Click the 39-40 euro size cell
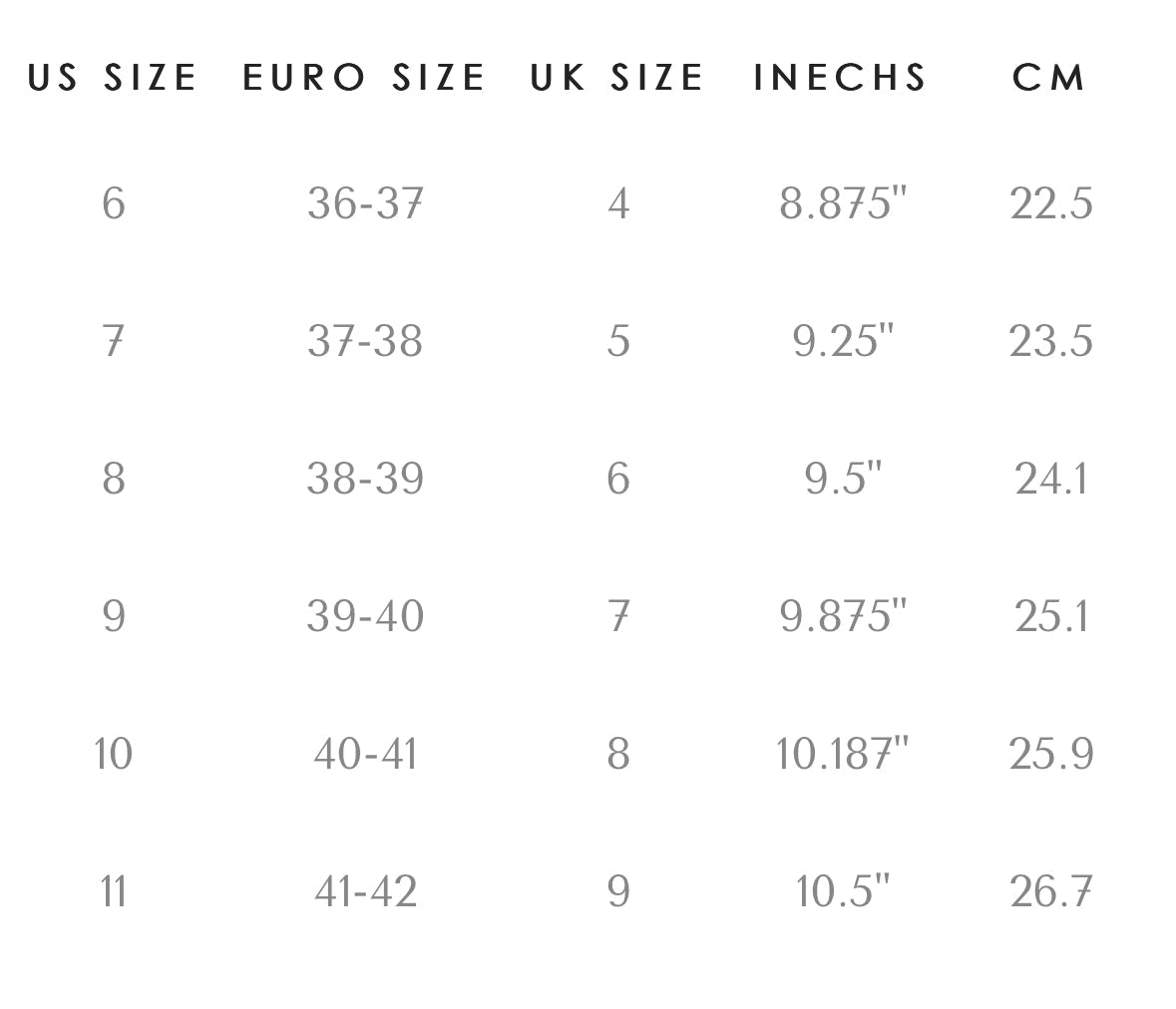1176x1009 pixels. (x=365, y=617)
